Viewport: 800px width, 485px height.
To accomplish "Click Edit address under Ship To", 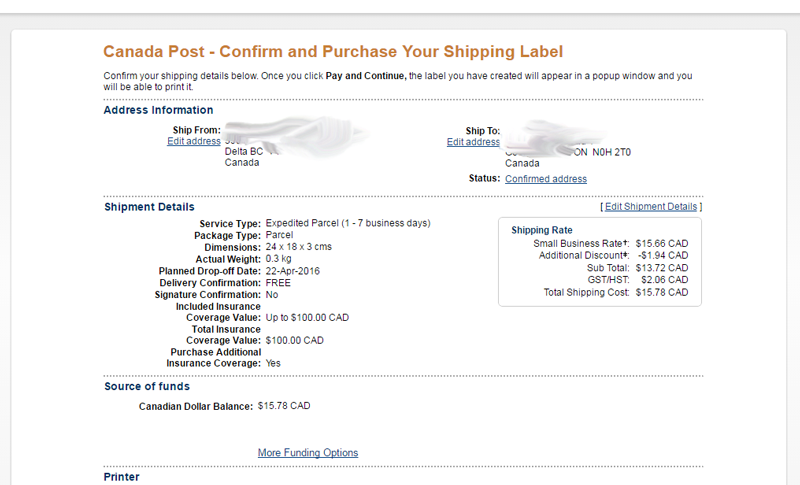I will [x=473, y=142].
